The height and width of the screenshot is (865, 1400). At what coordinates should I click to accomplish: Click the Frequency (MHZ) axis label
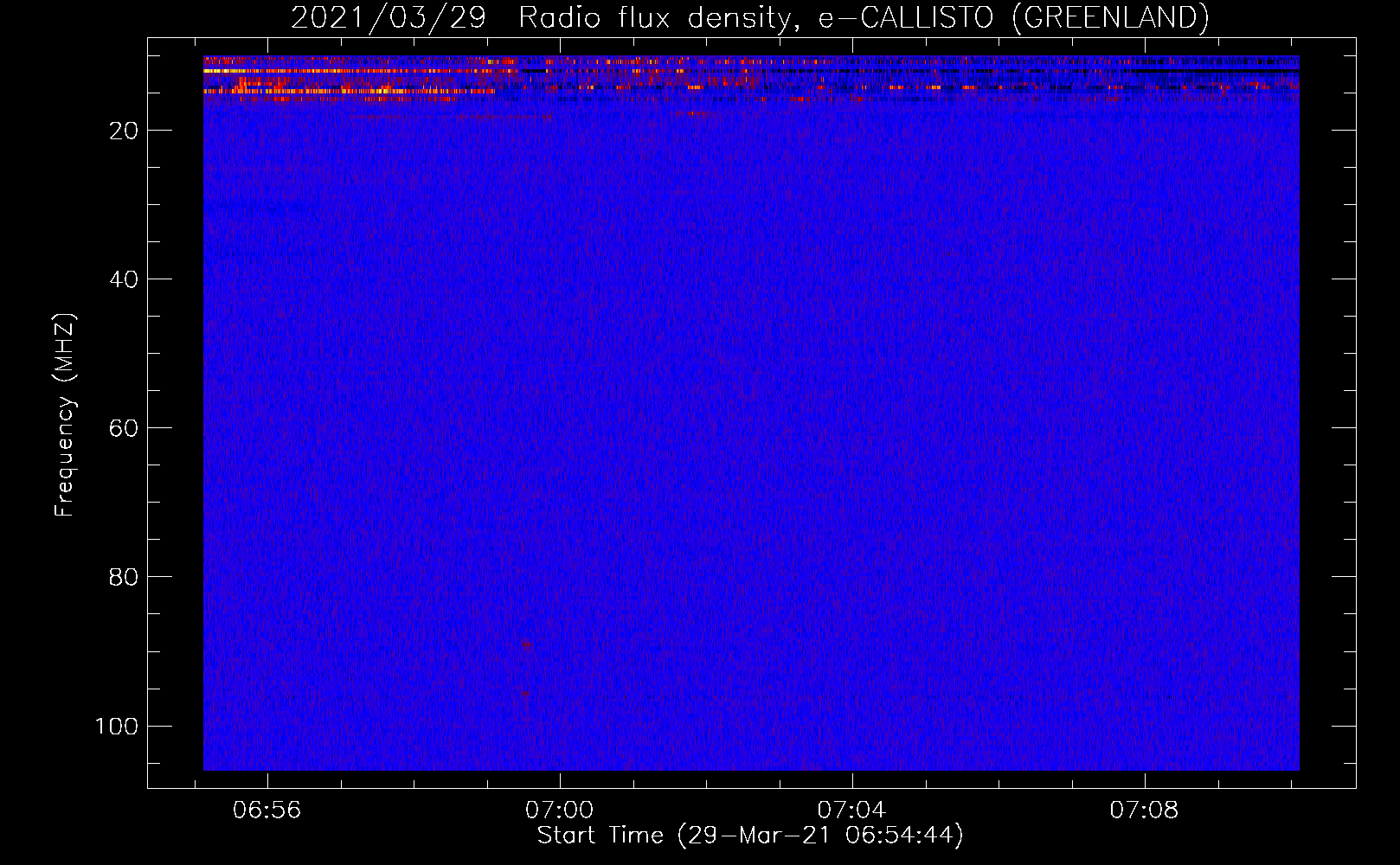pos(65,415)
